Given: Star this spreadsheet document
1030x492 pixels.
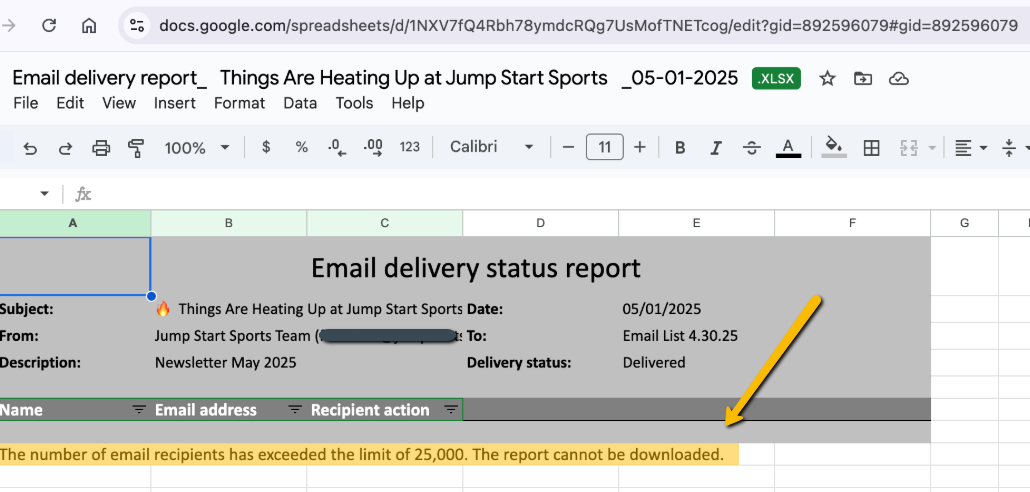Looking at the screenshot, I should pyautogui.click(x=828, y=79).
